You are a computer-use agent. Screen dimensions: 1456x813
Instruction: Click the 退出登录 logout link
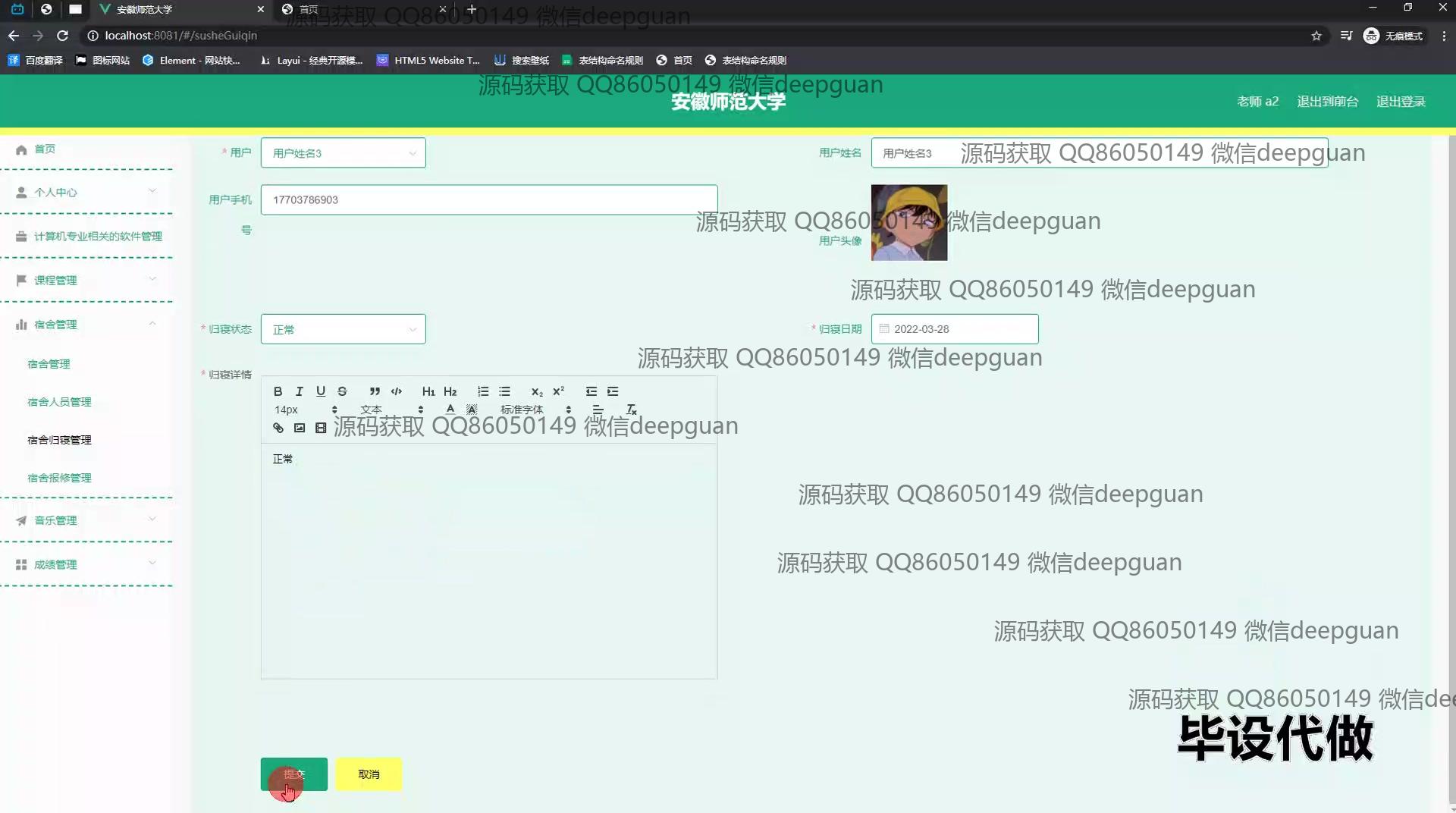point(1401,102)
